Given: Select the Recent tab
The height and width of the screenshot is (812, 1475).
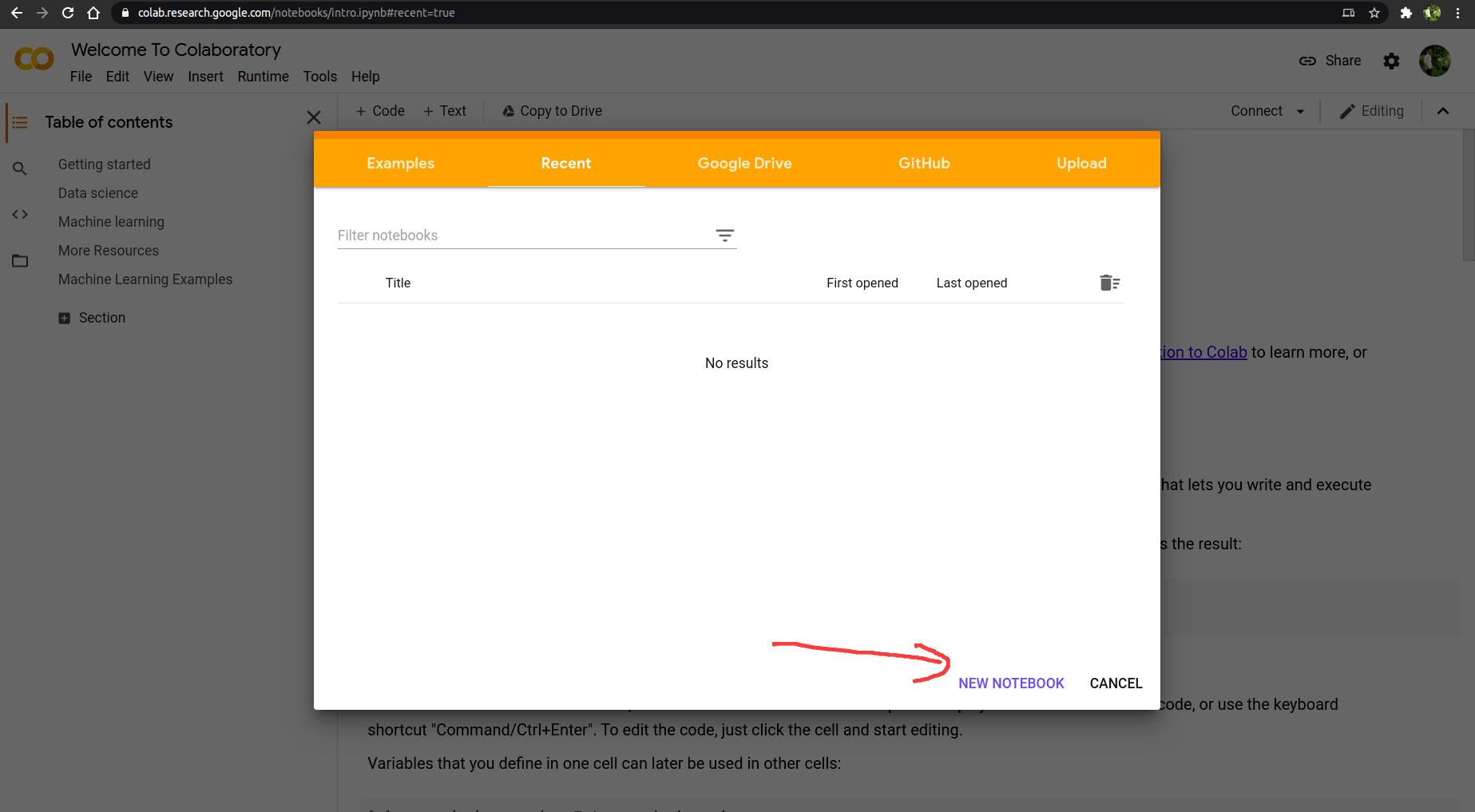Looking at the screenshot, I should [566, 163].
